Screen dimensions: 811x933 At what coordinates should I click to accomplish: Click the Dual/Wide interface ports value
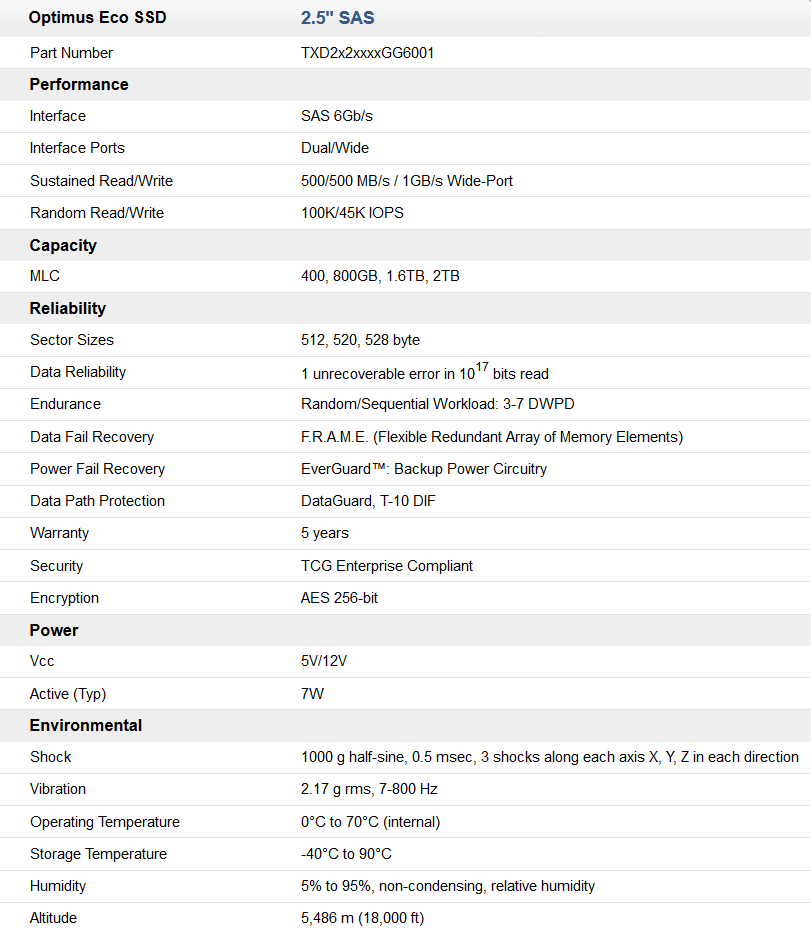tap(335, 148)
